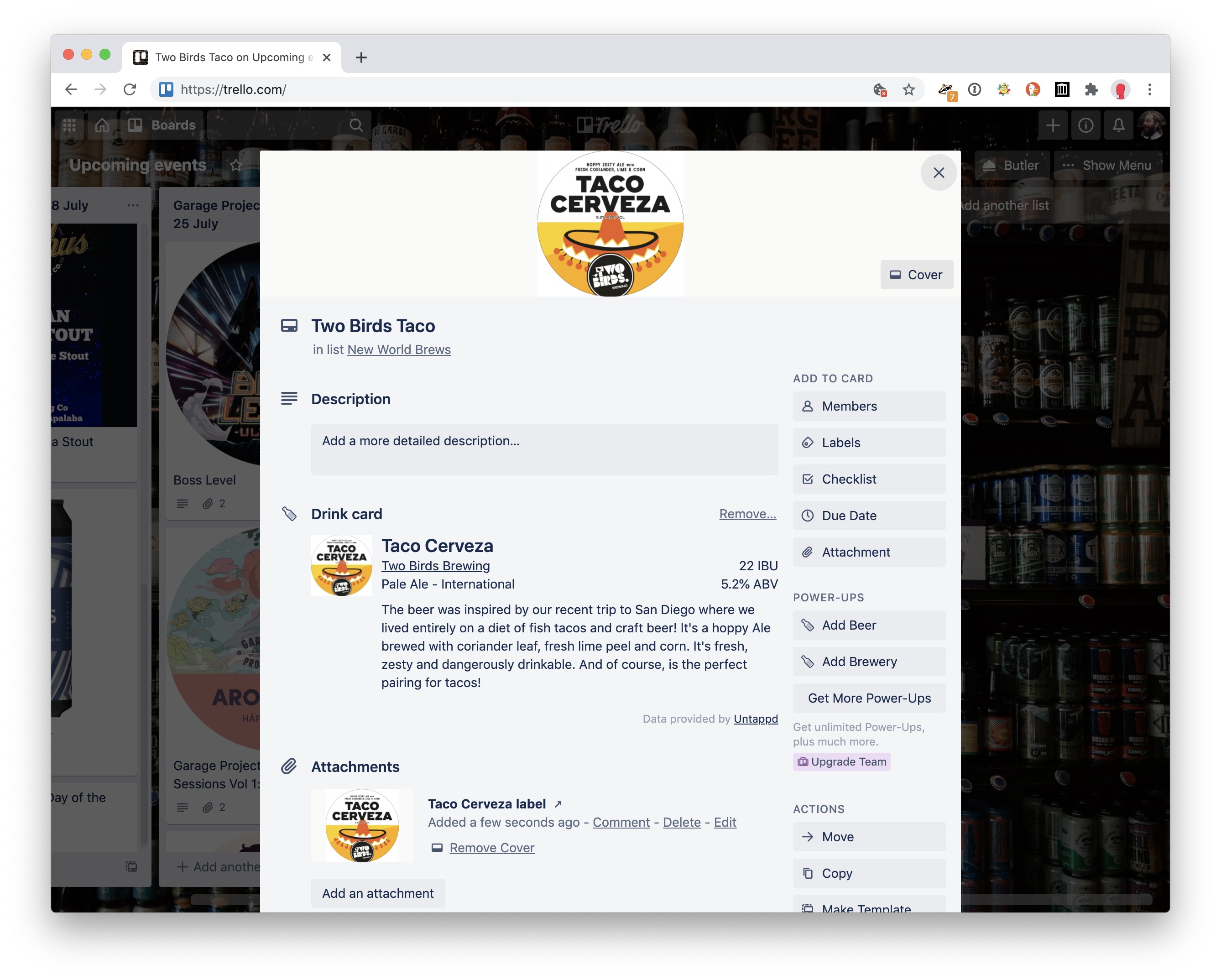Bookmark page with the star icon

908,89
